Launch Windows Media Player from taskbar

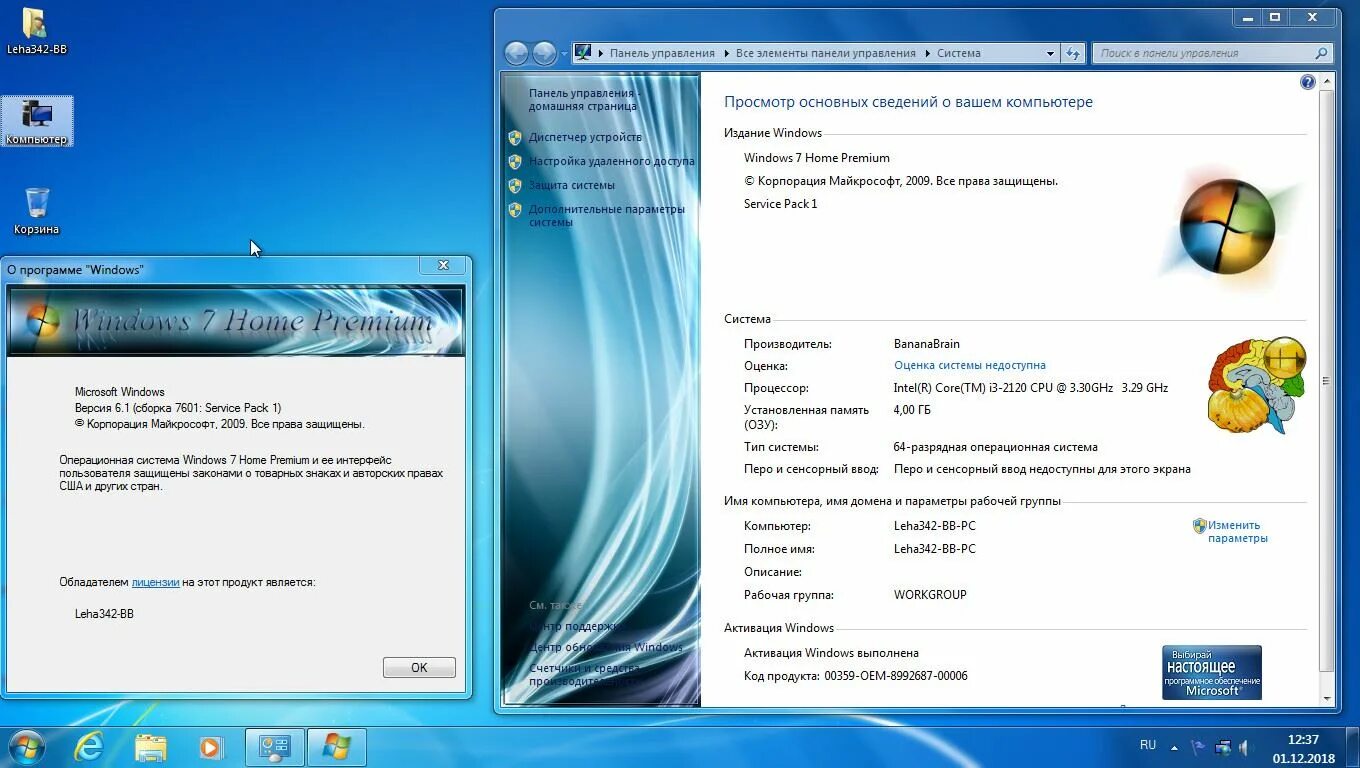[x=211, y=747]
